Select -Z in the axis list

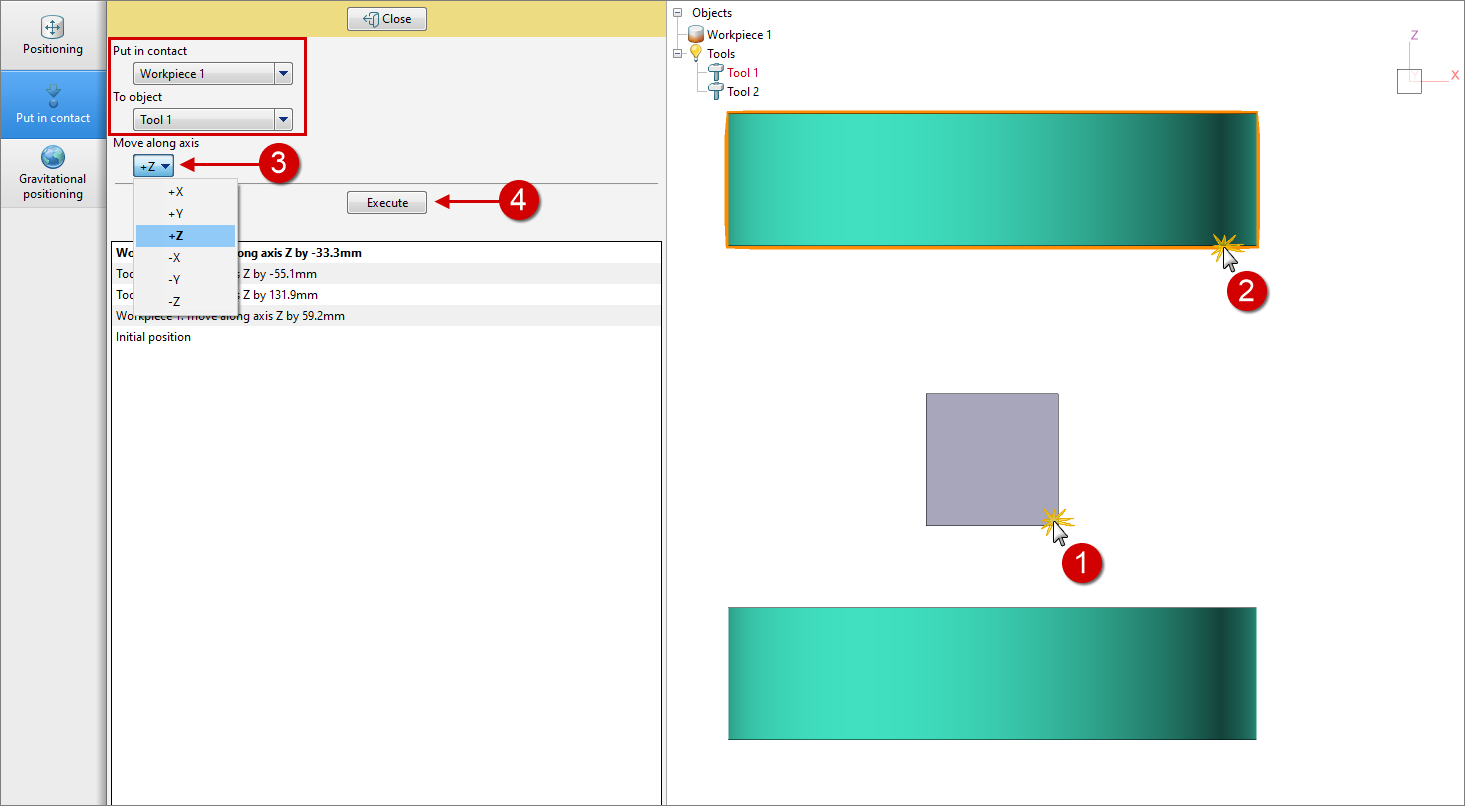[x=176, y=301]
